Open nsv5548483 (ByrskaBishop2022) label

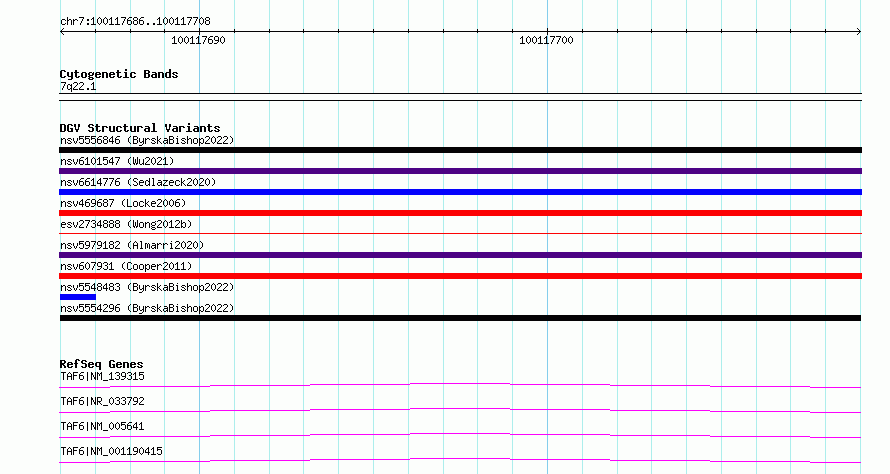[147, 287]
